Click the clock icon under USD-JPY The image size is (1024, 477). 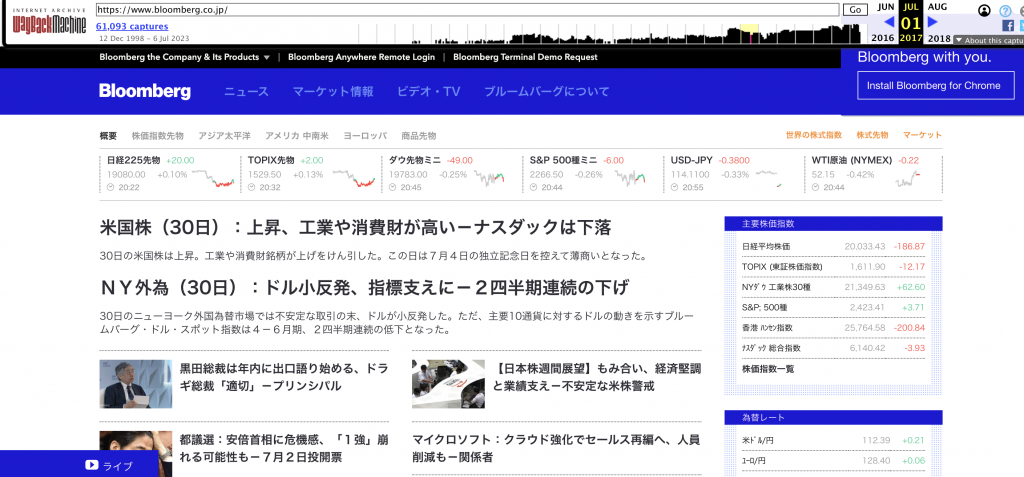click(675, 188)
